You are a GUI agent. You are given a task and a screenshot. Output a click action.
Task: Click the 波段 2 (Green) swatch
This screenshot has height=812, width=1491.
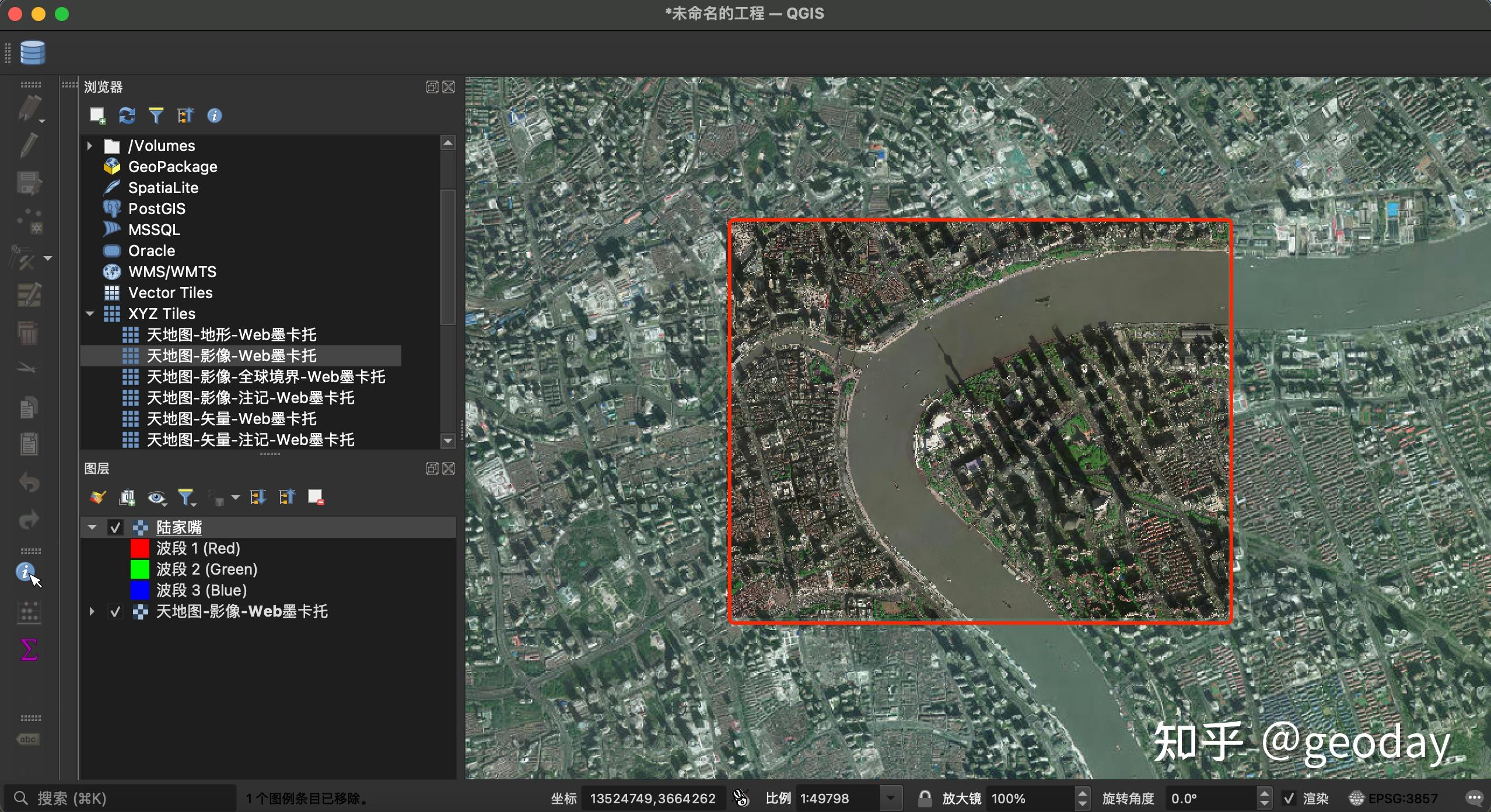139,569
